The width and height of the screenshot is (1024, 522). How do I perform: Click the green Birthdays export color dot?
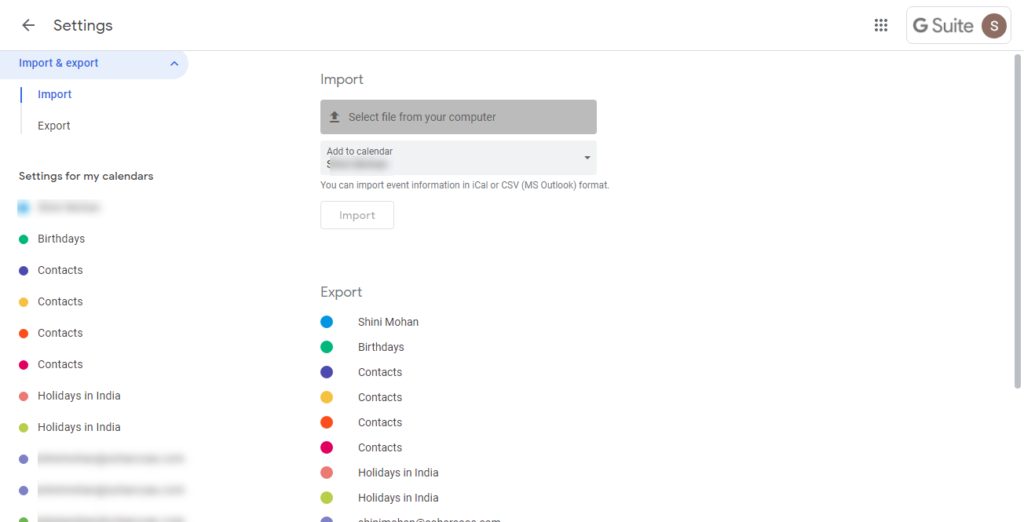coord(326,347)
